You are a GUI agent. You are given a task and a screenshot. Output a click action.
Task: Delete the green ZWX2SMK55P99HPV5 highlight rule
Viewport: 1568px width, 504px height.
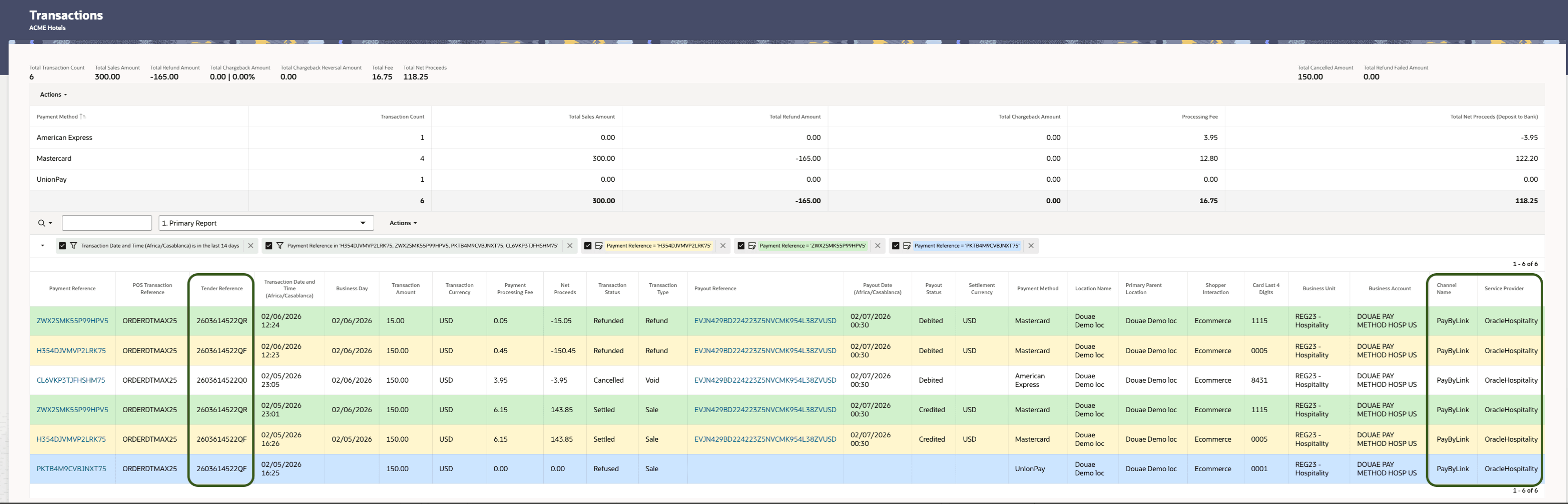coord(878,246)
